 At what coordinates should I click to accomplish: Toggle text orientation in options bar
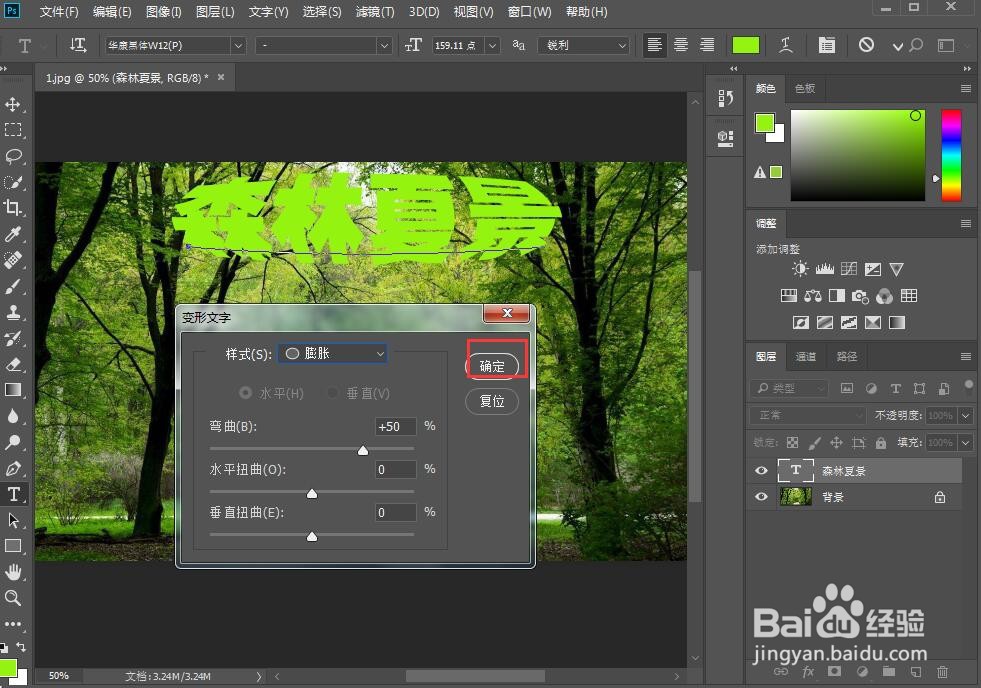pos(78,45)
